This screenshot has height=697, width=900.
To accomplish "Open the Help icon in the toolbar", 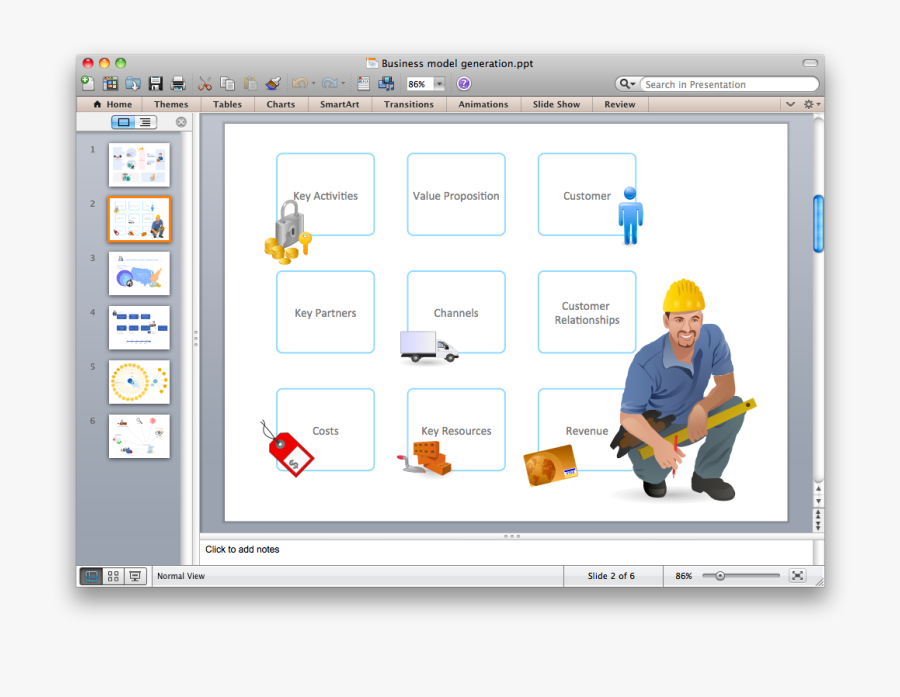I will pos(462,83).
